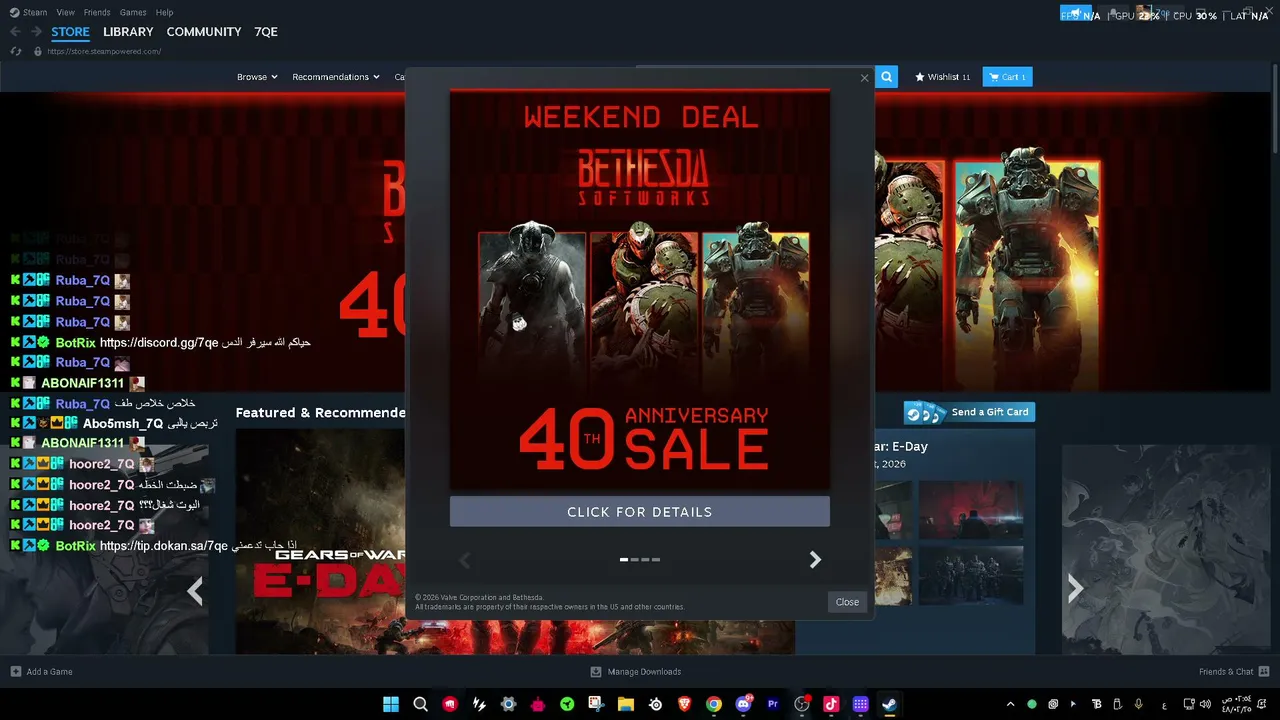Open Premiere Pro from the taskbar

pyautogui.click(x=773, y=704)
